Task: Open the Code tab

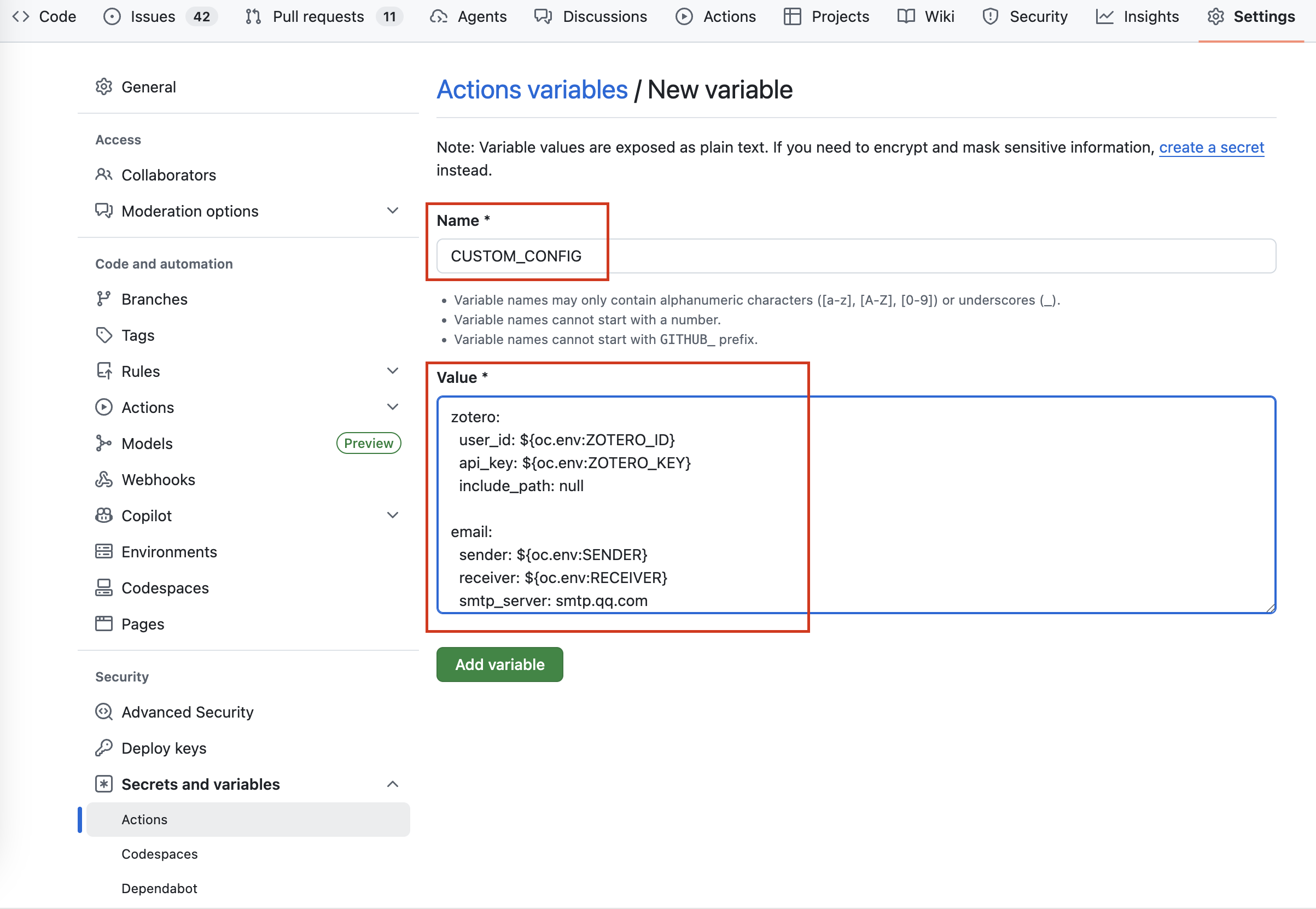Action: point(44,16)
